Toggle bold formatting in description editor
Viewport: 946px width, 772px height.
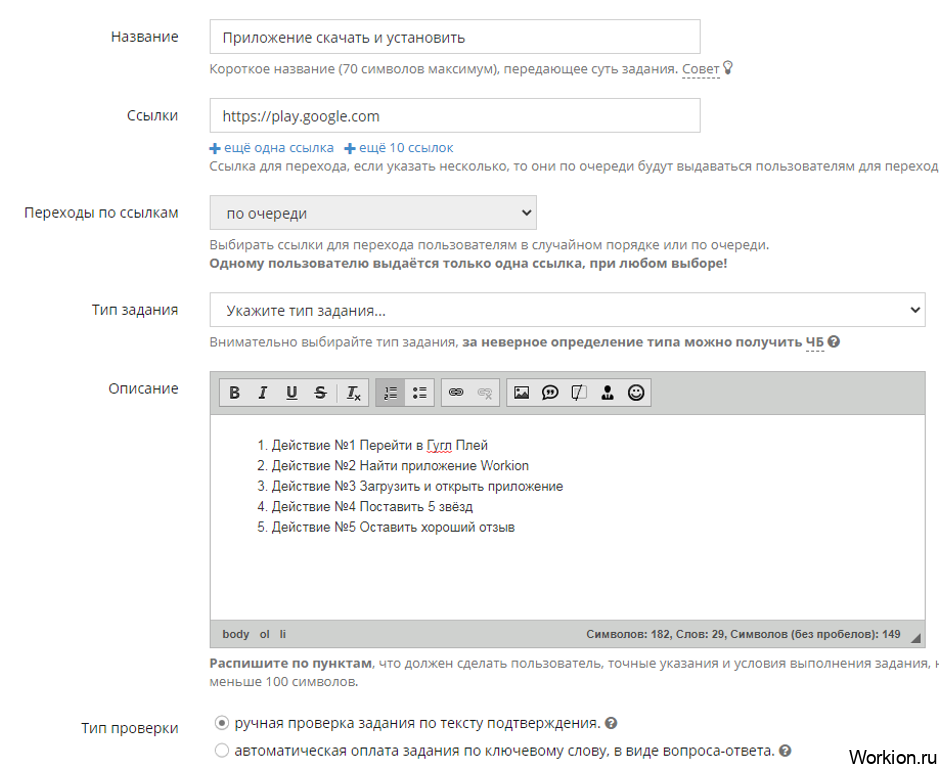[x=234, y=393]
